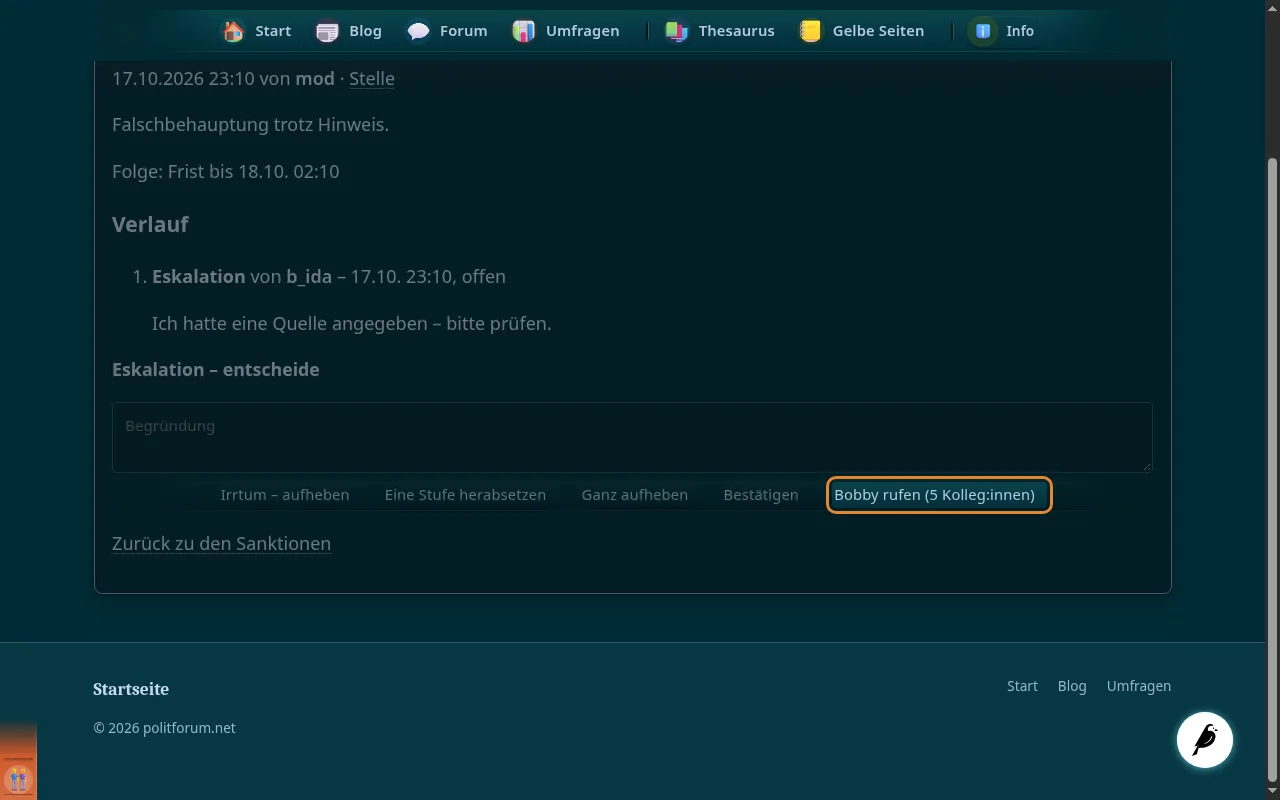This screenshot has width=1280, height=800.
Task: Open the footer Start link
Action: pyautogui.click(x=1022, y=686)
